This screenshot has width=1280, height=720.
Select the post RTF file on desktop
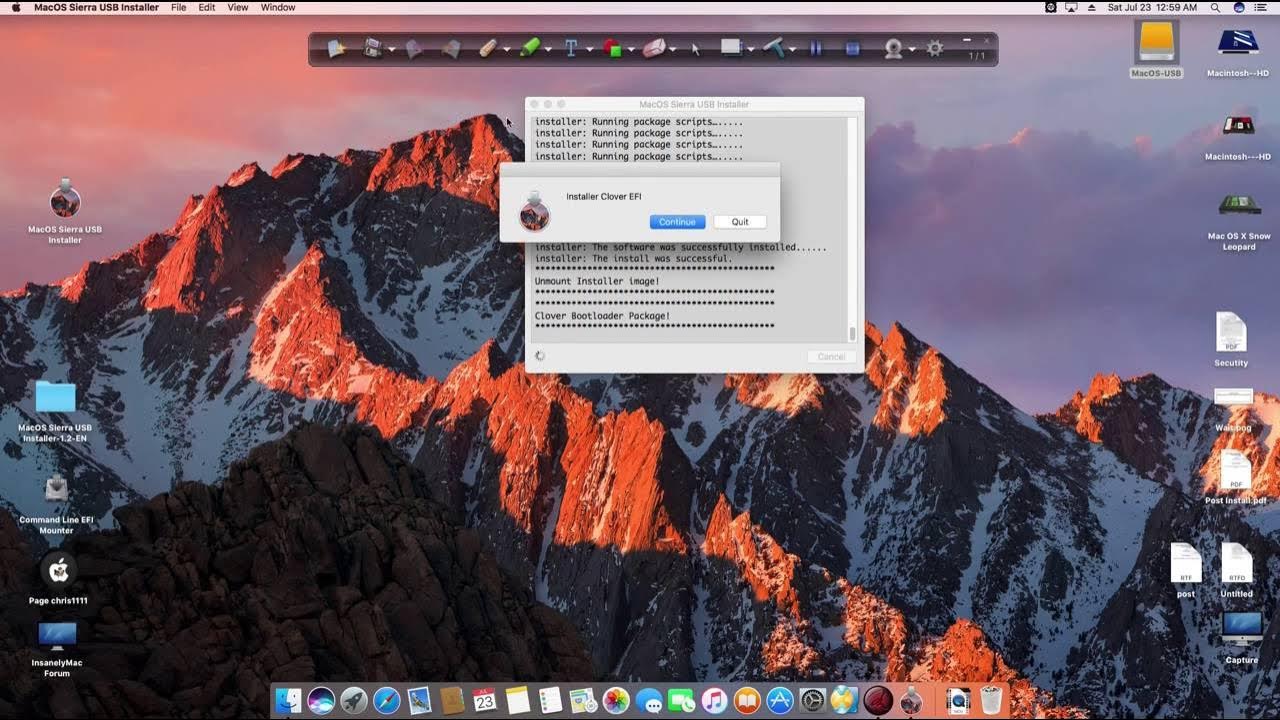click(1186, 570)
